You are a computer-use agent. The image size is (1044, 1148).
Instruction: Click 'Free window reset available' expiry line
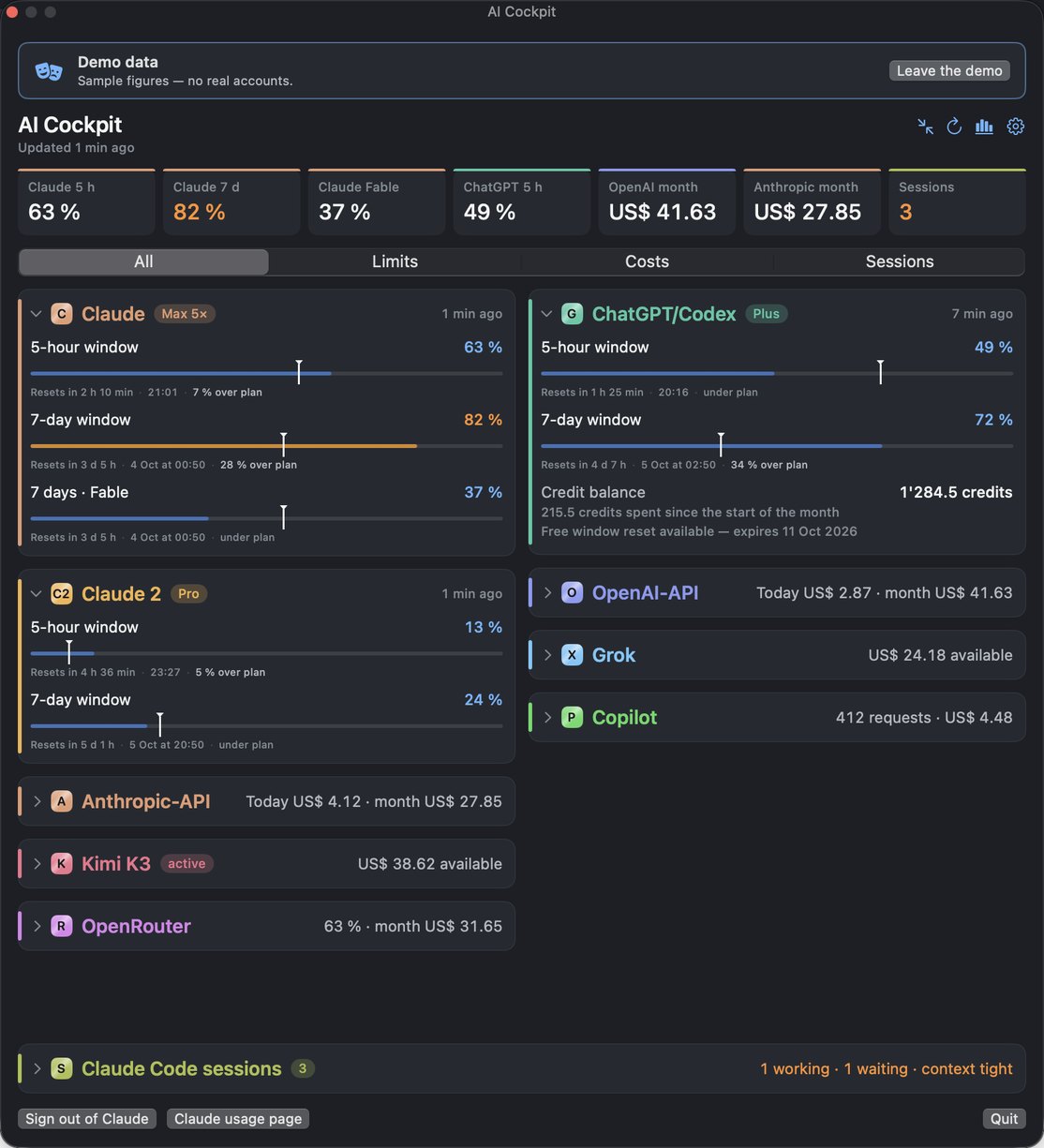[x=699, y=531]
